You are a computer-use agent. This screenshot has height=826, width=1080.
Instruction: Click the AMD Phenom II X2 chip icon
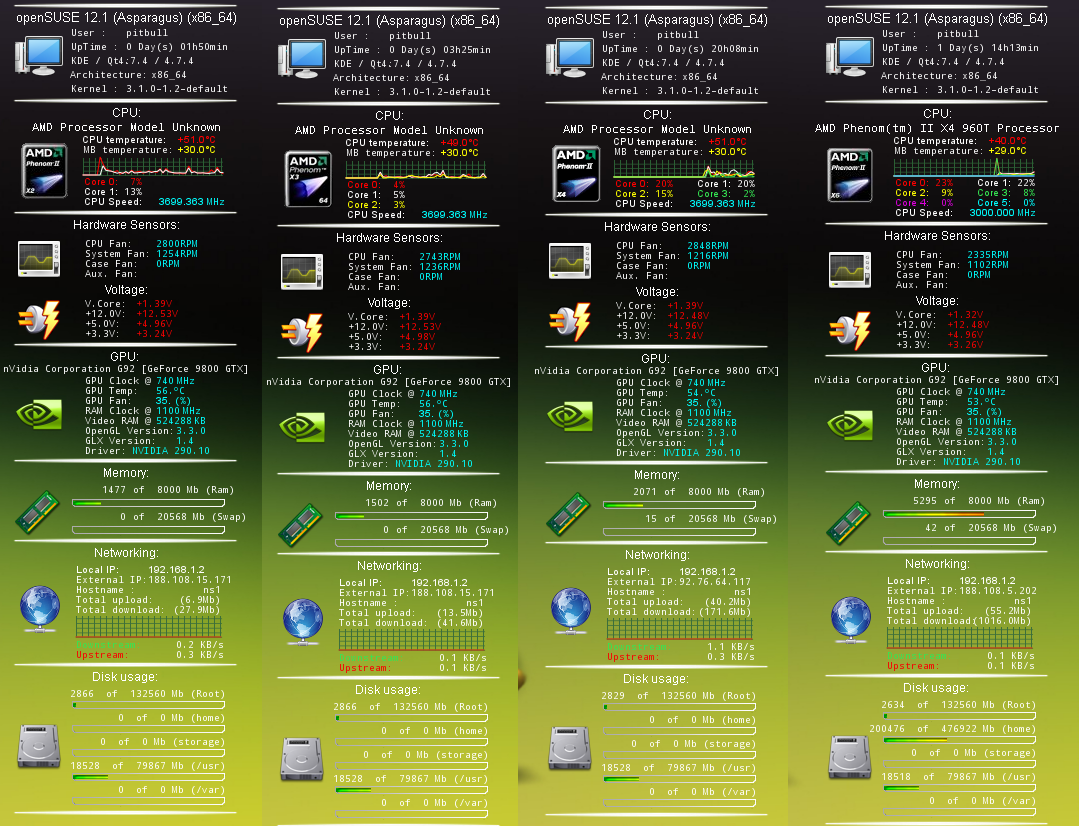[44, 171]
